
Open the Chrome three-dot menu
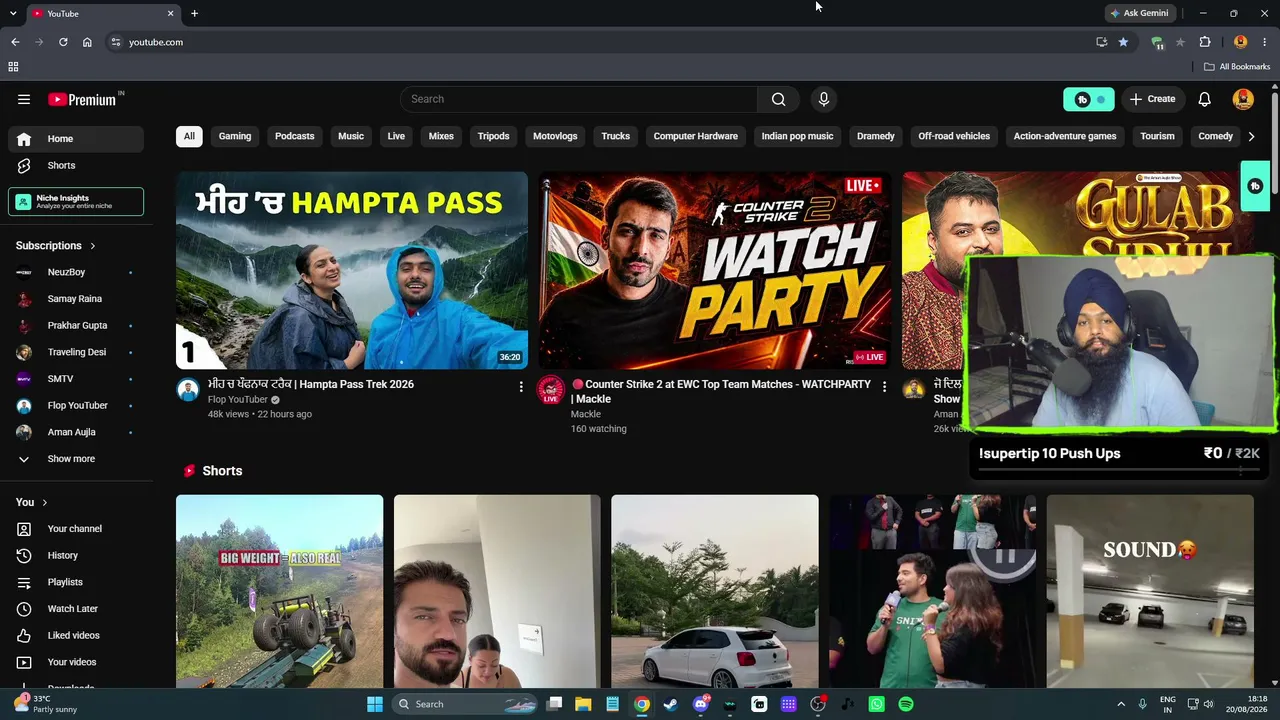point(1265,42)
